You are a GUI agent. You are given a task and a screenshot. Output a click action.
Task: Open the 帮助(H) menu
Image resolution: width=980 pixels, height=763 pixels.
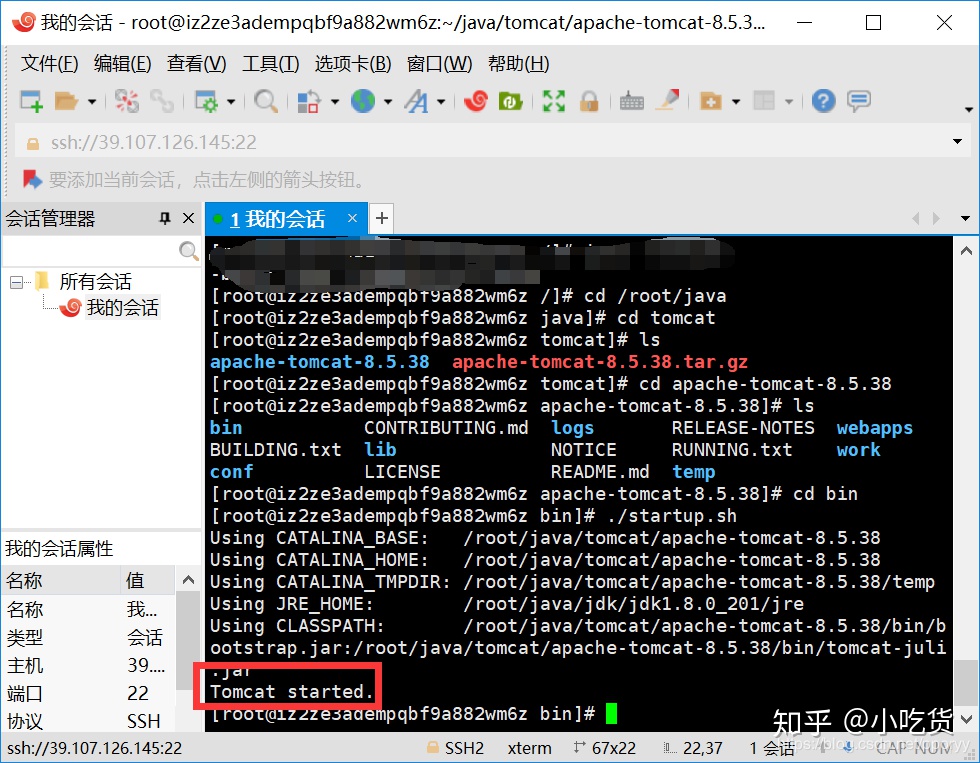point(518,64)
